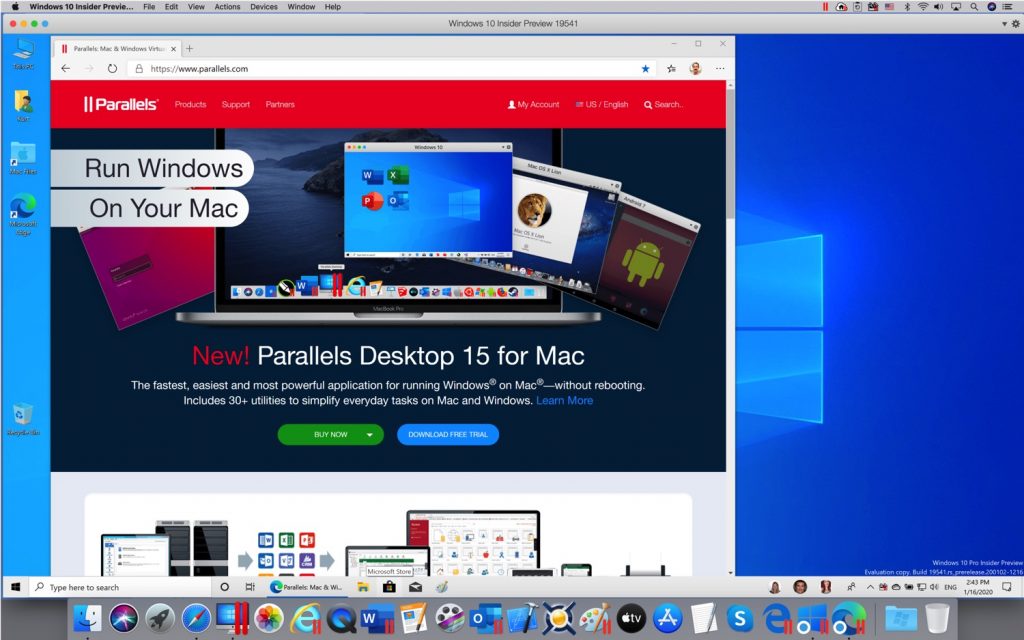
Task: Follow the Learn More link
Action: pos(563,398)
